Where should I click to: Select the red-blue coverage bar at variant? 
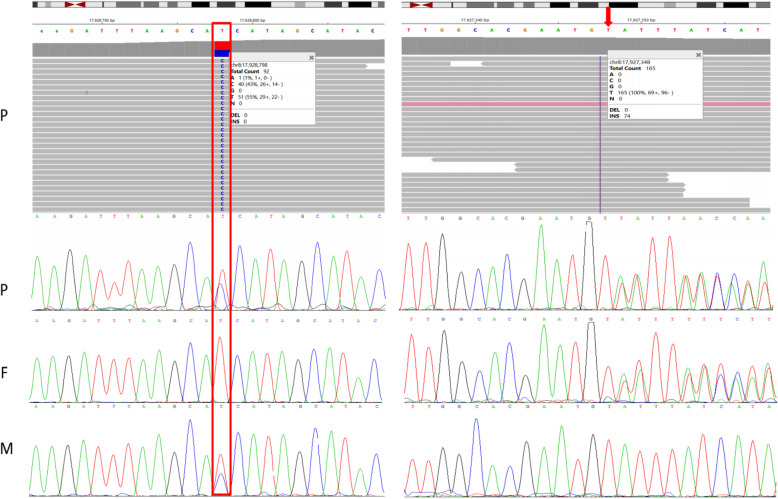222,48
